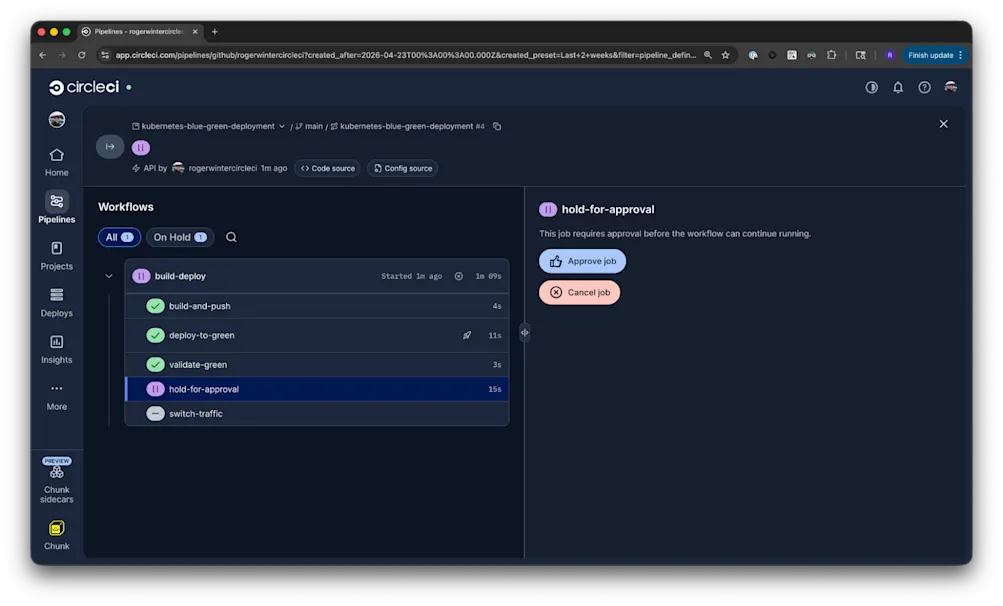1003x606 pixels.
Task: Open the CircleCI logo home link
Action: tap(84, 87)
